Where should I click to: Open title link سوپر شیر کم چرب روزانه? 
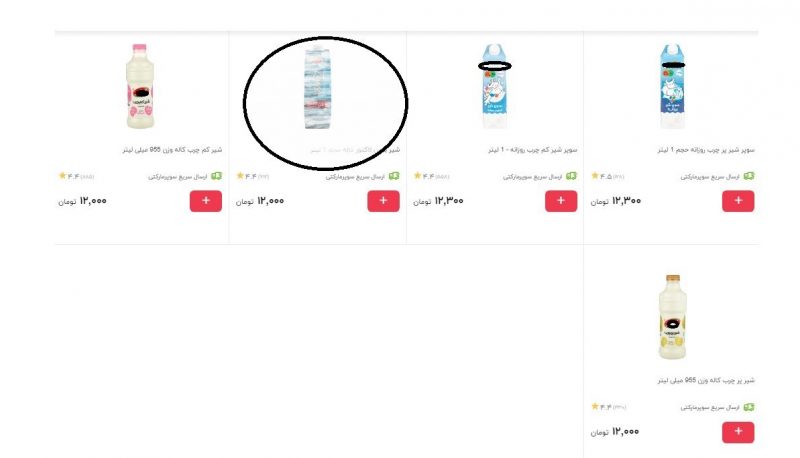[x=533, y=149]
